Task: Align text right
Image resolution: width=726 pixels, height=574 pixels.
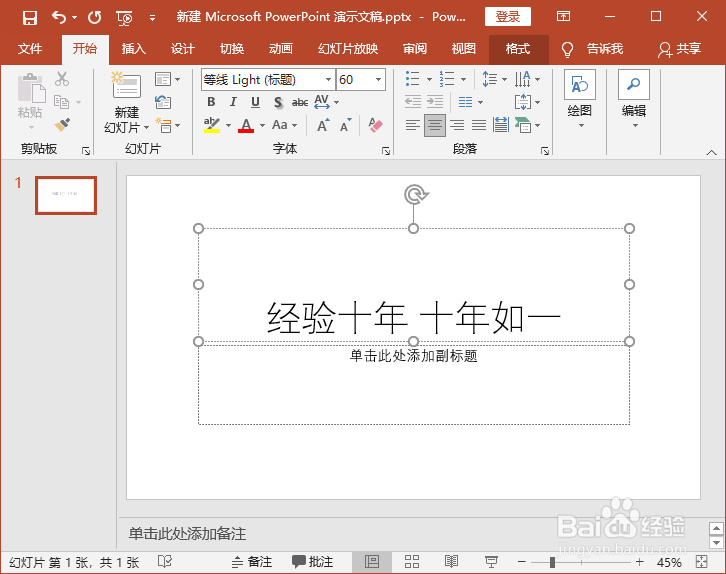Action: (x=457, y=125)
